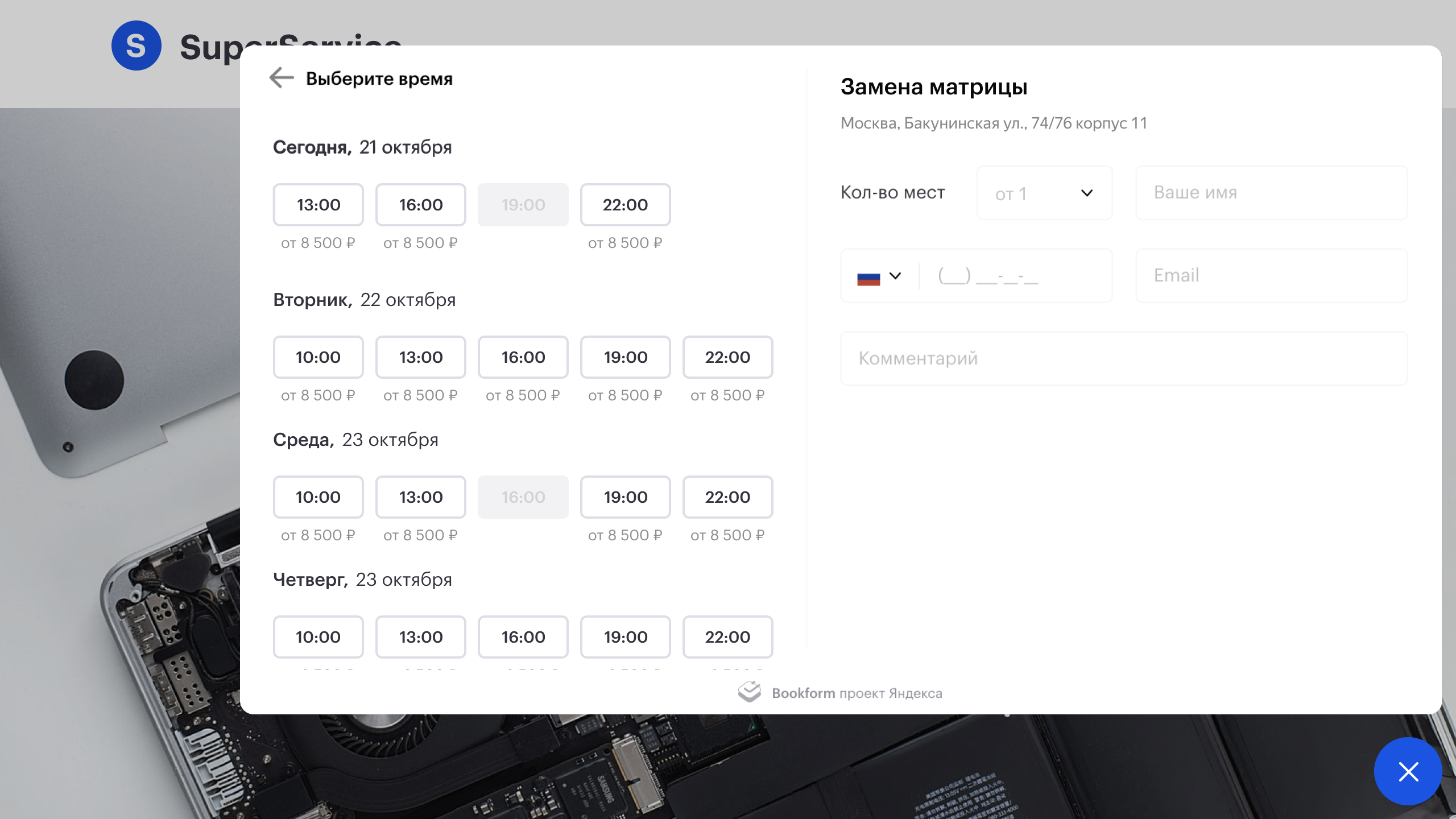Choose 22:00 on Среда
1456x819 pixels.
tap(728, 497)
